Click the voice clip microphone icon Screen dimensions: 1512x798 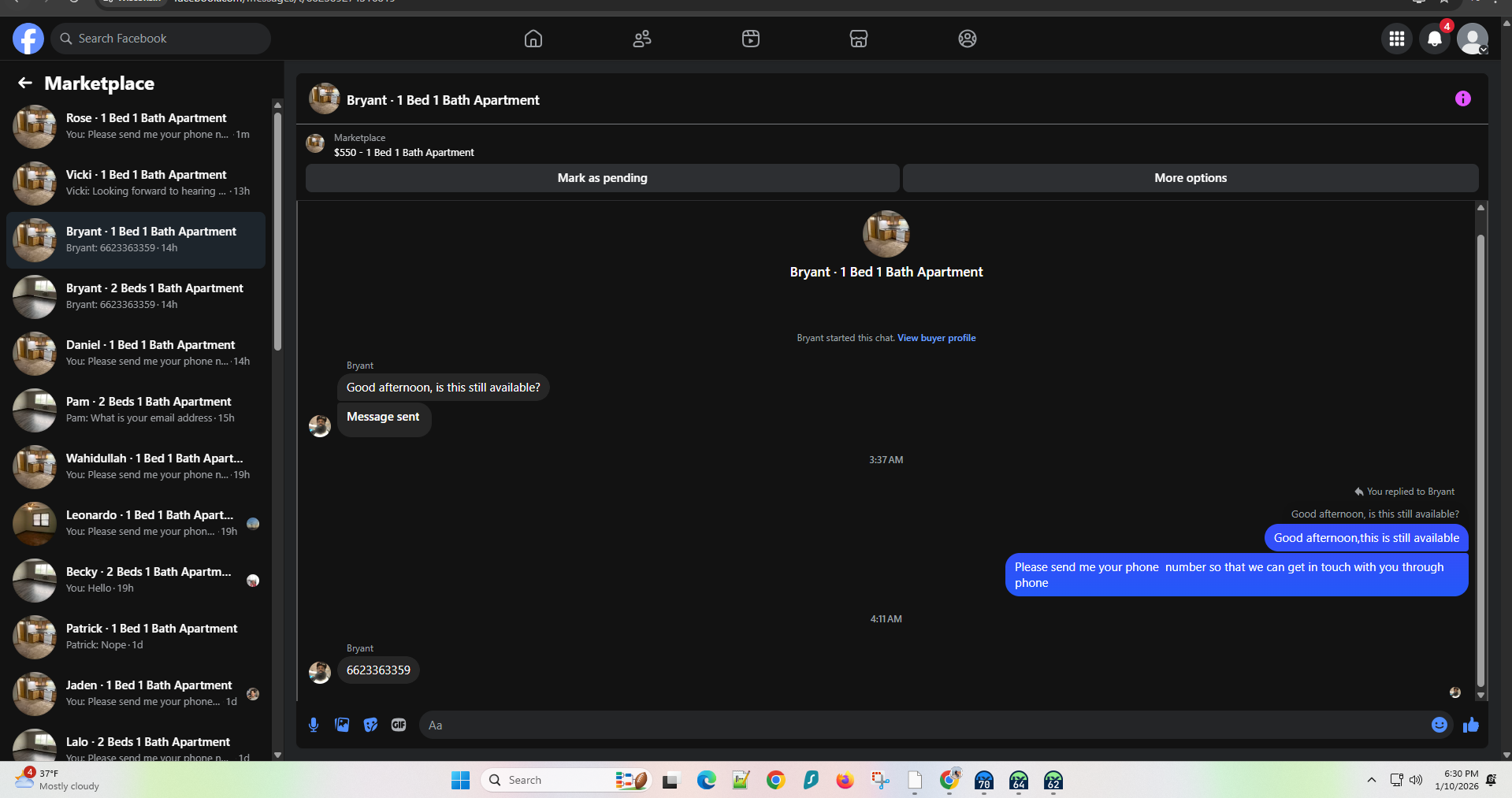314,725
